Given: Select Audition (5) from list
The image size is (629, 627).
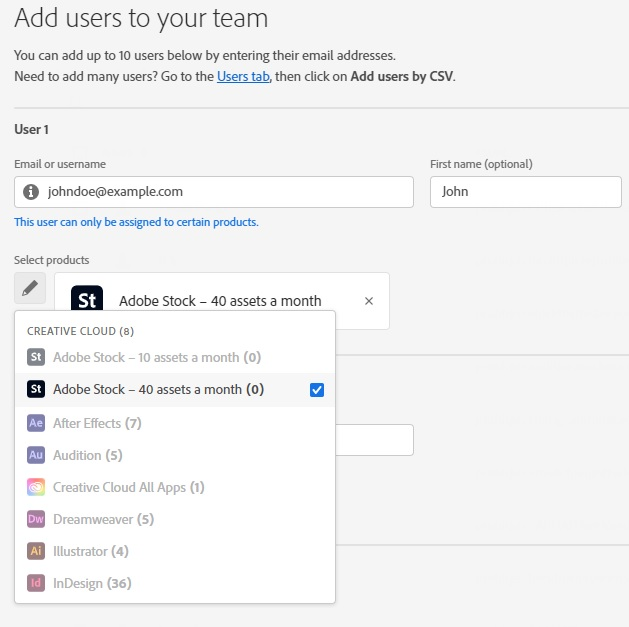Looking at the screenshot, I should click(x=174, y=455).
